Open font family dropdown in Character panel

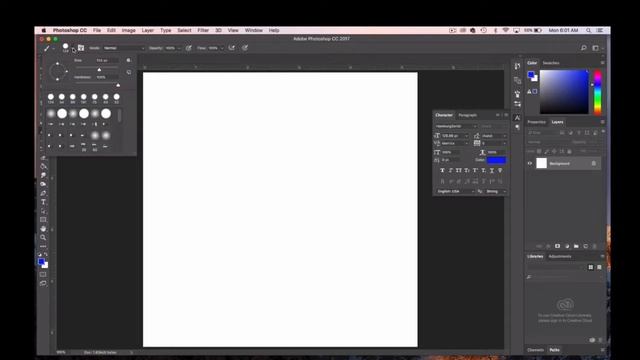click(456, 126)
